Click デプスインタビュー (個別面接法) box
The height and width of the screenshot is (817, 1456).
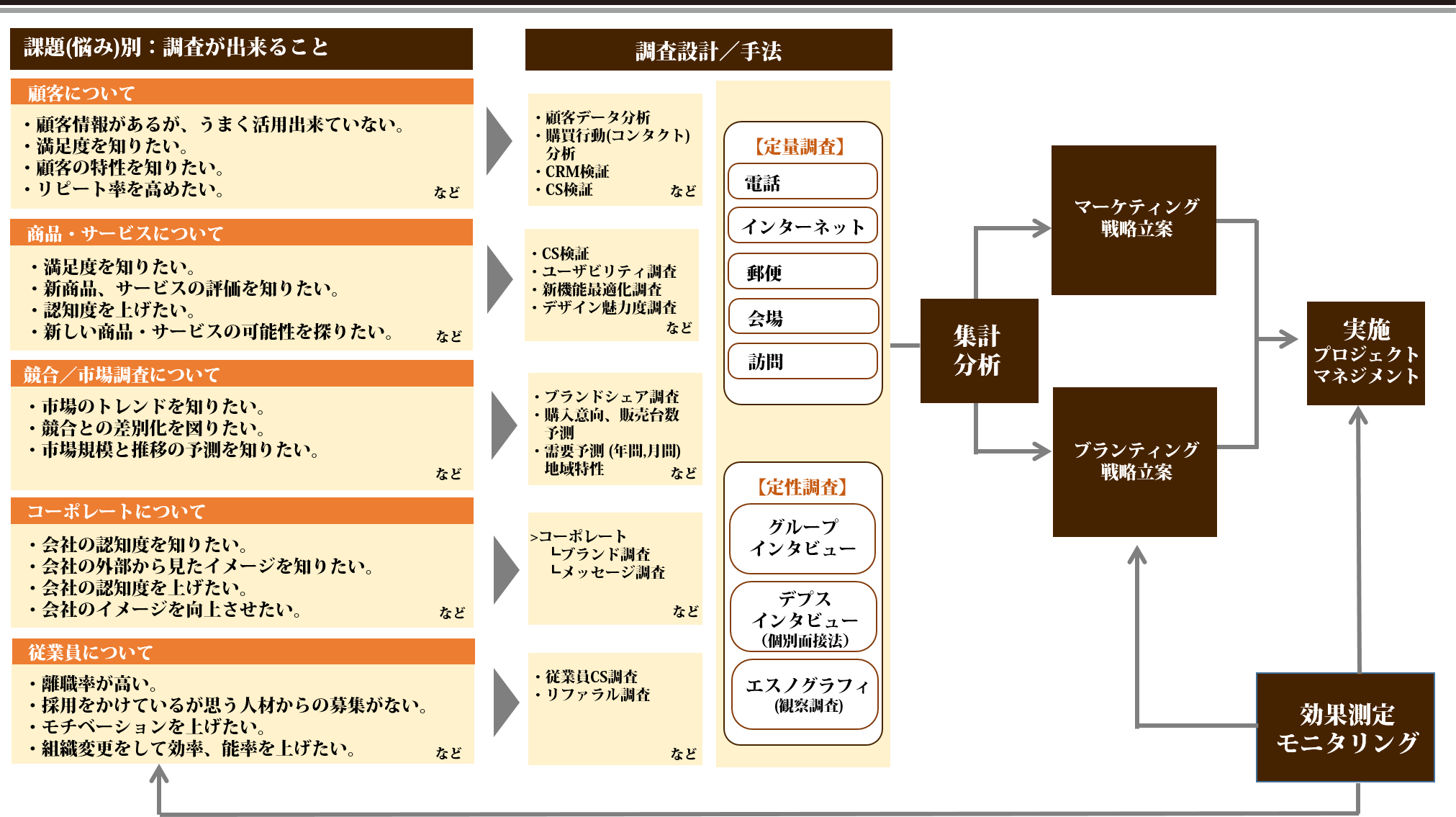click(x=803, y=617)
